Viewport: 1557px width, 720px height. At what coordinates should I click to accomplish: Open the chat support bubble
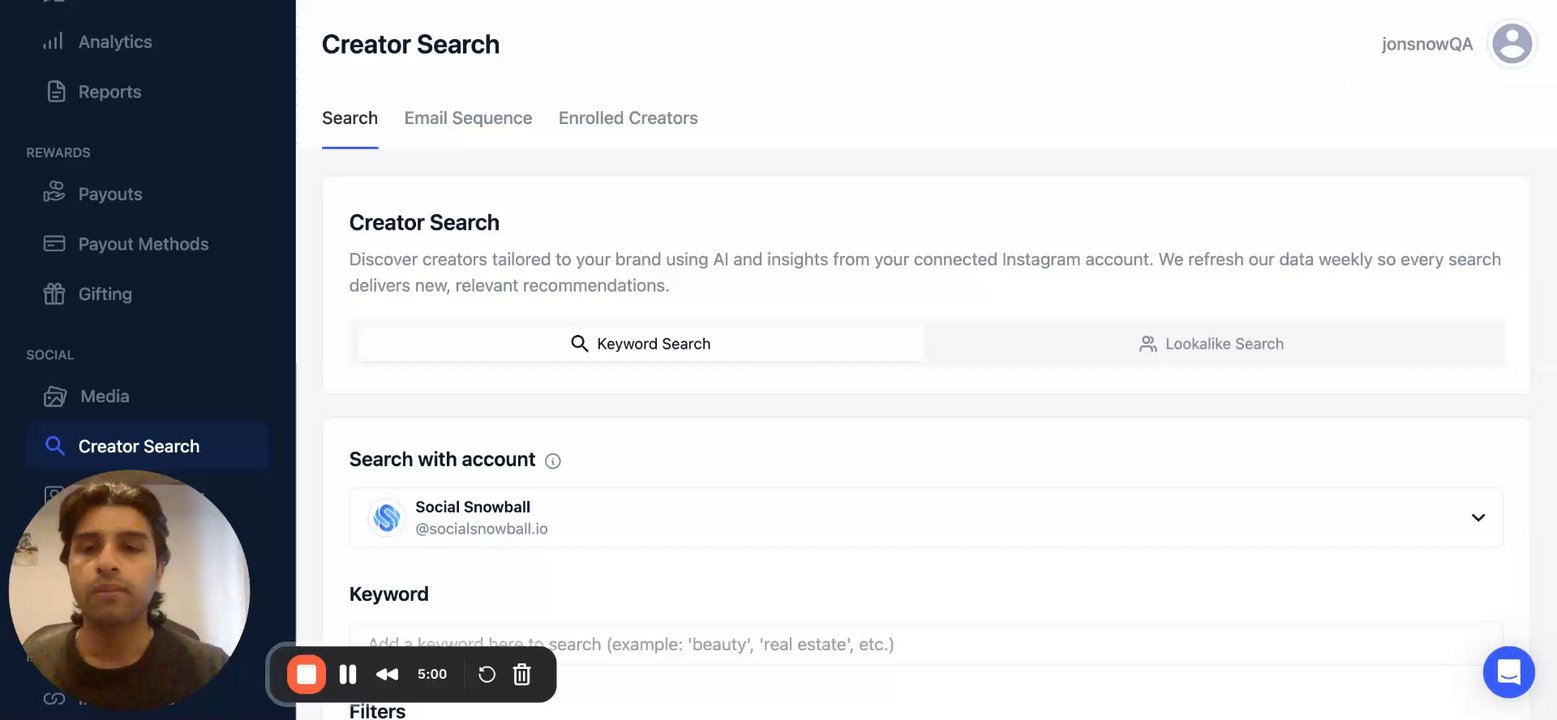1508,671
